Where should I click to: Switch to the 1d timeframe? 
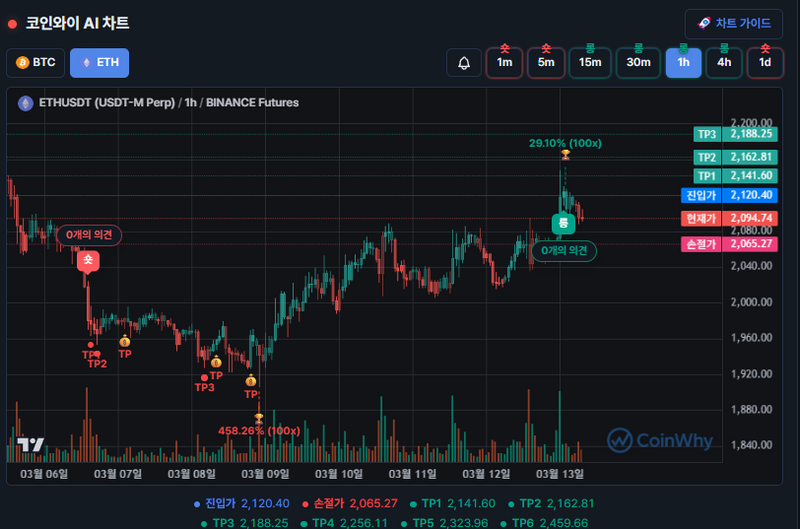tap(765, 62)
